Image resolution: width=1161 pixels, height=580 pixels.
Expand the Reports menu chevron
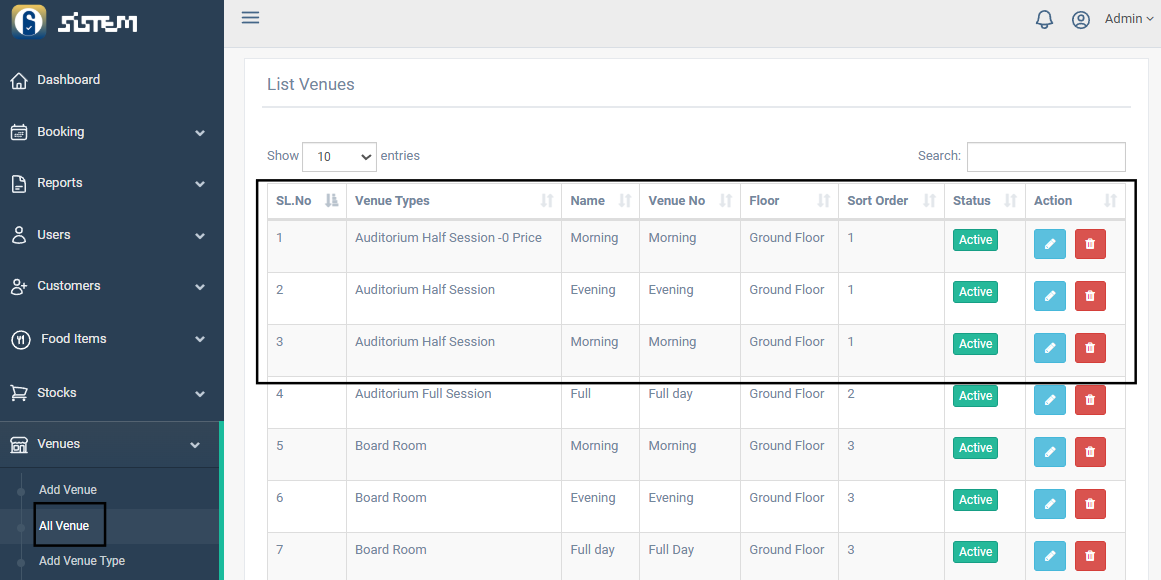click(199, 184)
